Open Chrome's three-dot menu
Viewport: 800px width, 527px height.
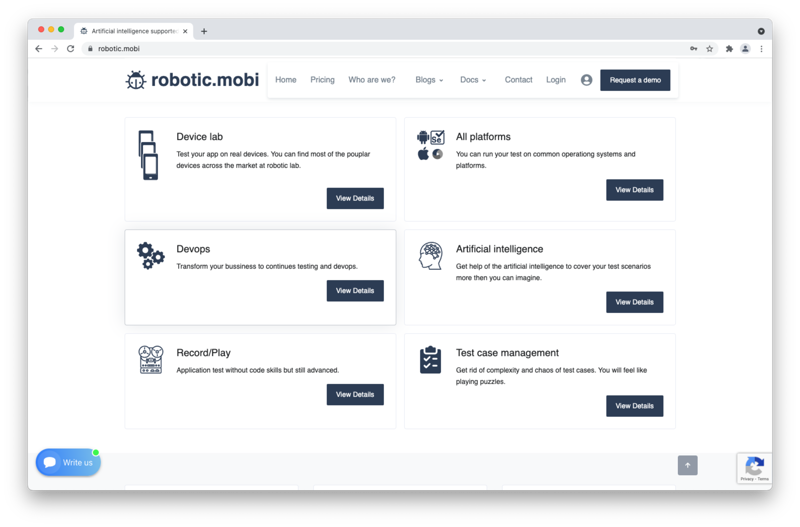pyautogui.click(x=761, y=48)
